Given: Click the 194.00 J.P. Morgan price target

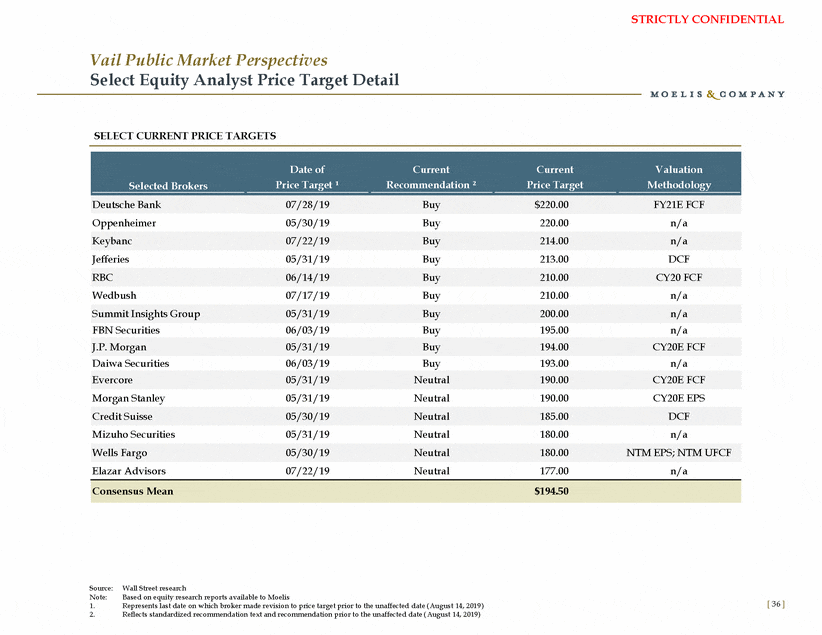Looking at the screenshot, I should [554, 347].
